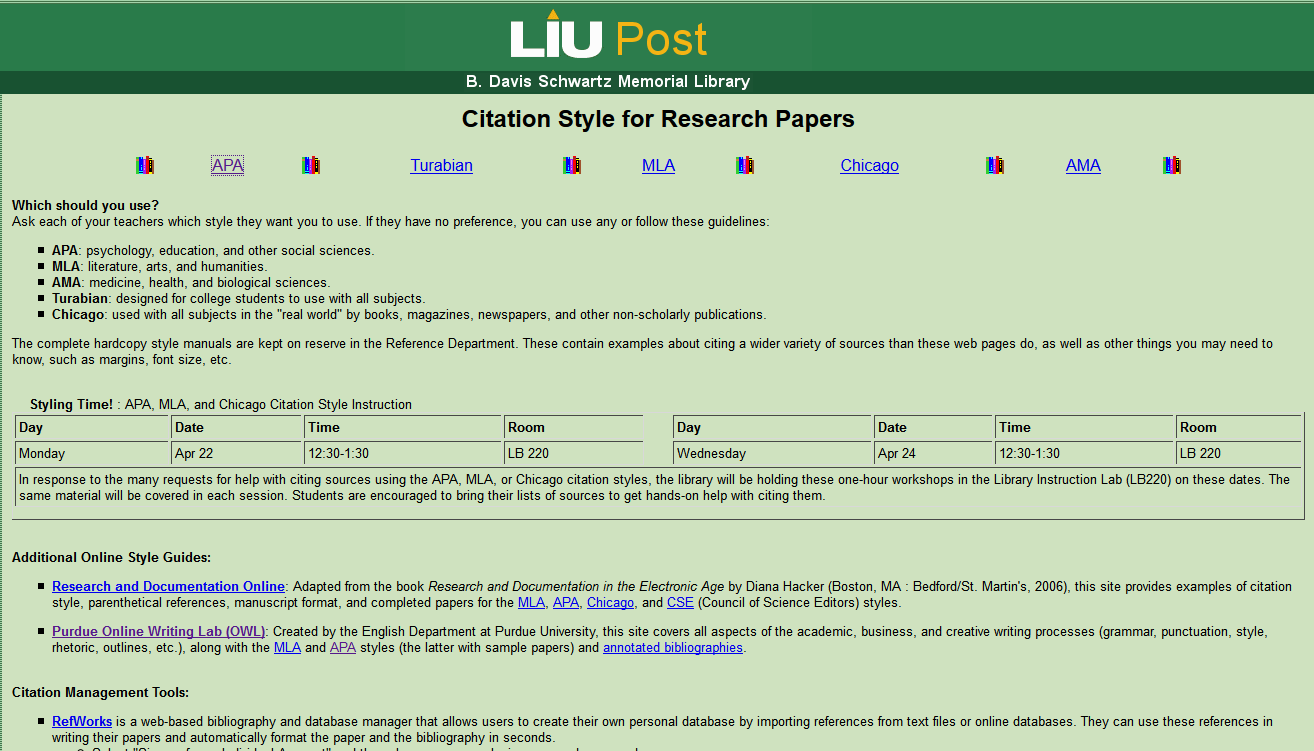Click the bullet APA: psychology, education, and other social sciences
1314x751 pixels.
coord(213,251)
